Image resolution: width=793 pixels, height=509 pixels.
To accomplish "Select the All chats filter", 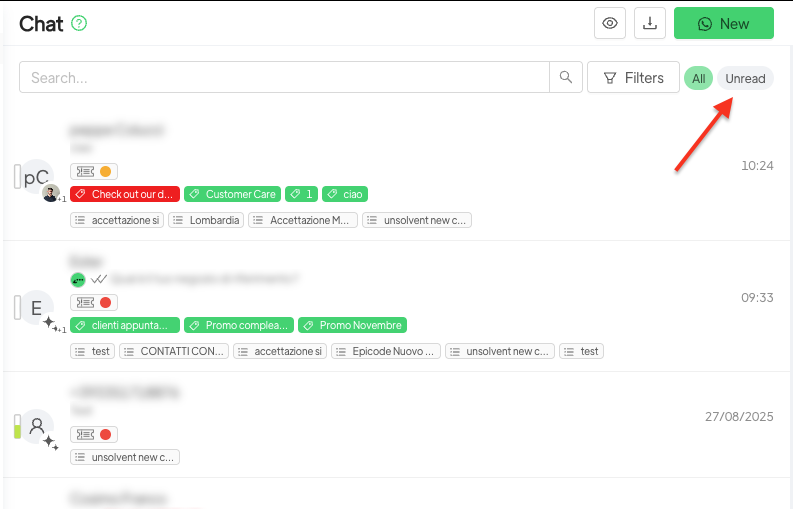I will point(698,78).
